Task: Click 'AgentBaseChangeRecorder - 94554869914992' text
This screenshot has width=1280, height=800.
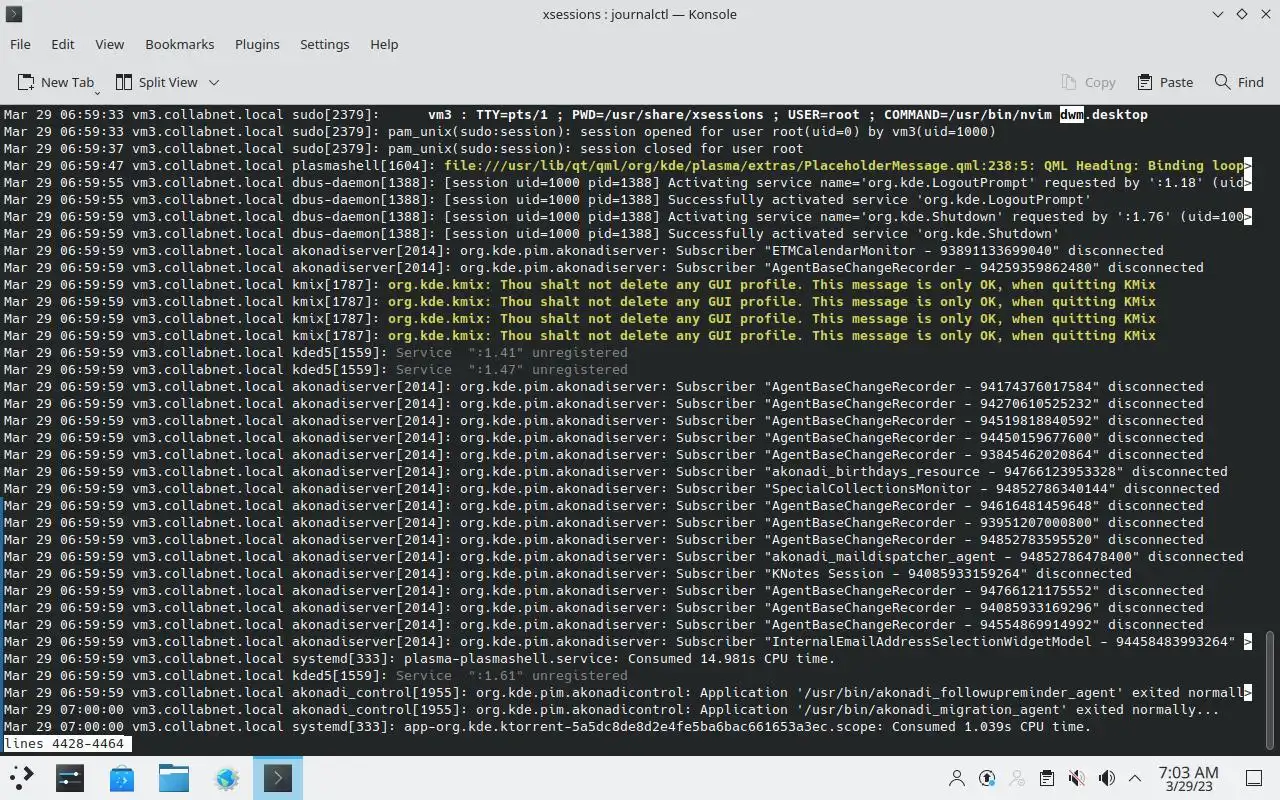Action: [x=936, y=625]
